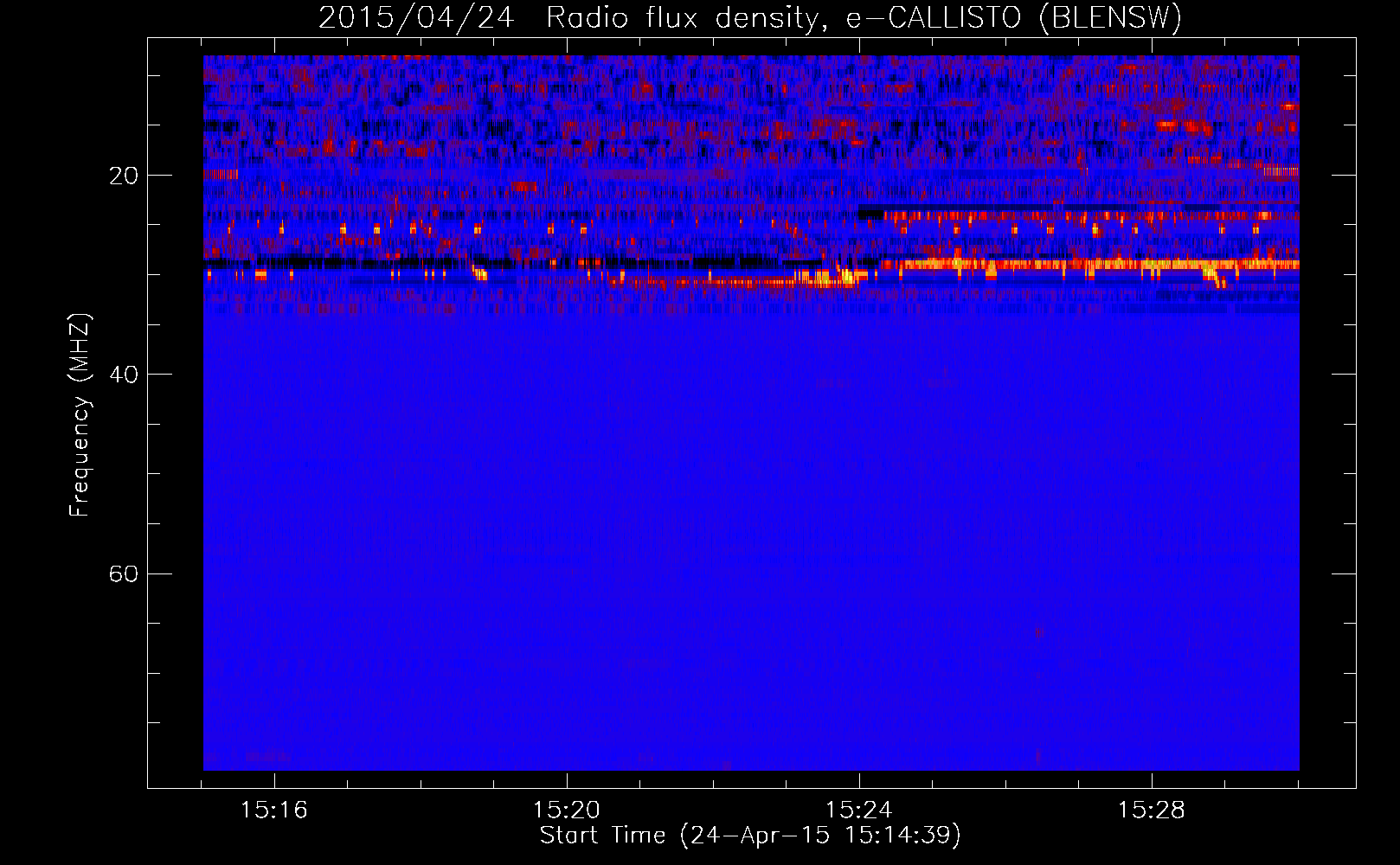Click the 15:16 time tick label
The image size is (1400, 865).
[x=274, y=810]
